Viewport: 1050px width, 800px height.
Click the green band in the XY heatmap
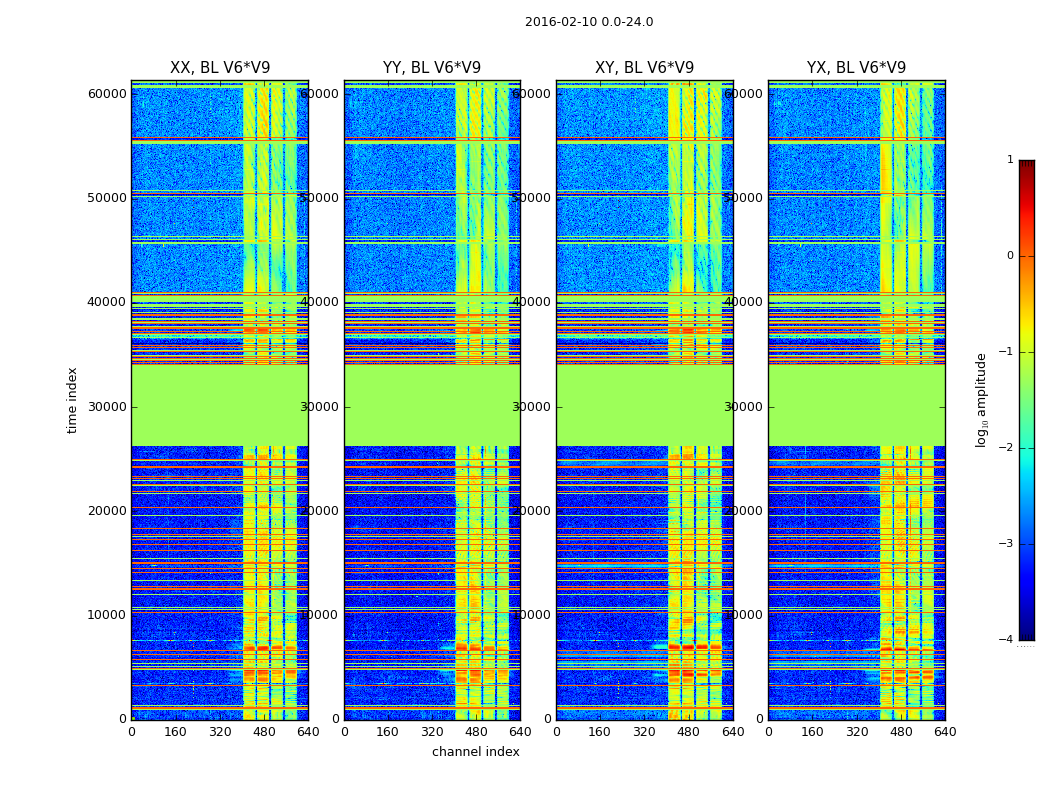pyautogui.click(x=644, y=405)
